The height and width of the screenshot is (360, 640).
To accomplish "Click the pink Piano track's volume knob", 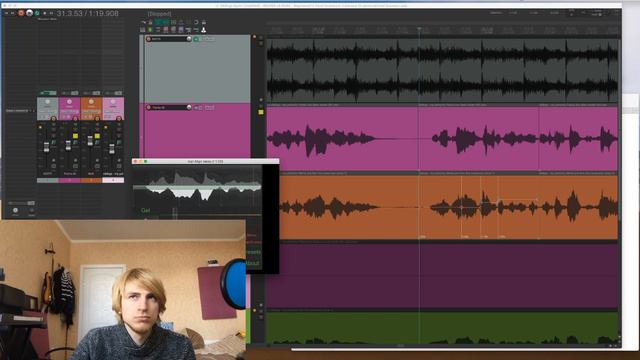I will pyautogui.click(x=189, y=107).
